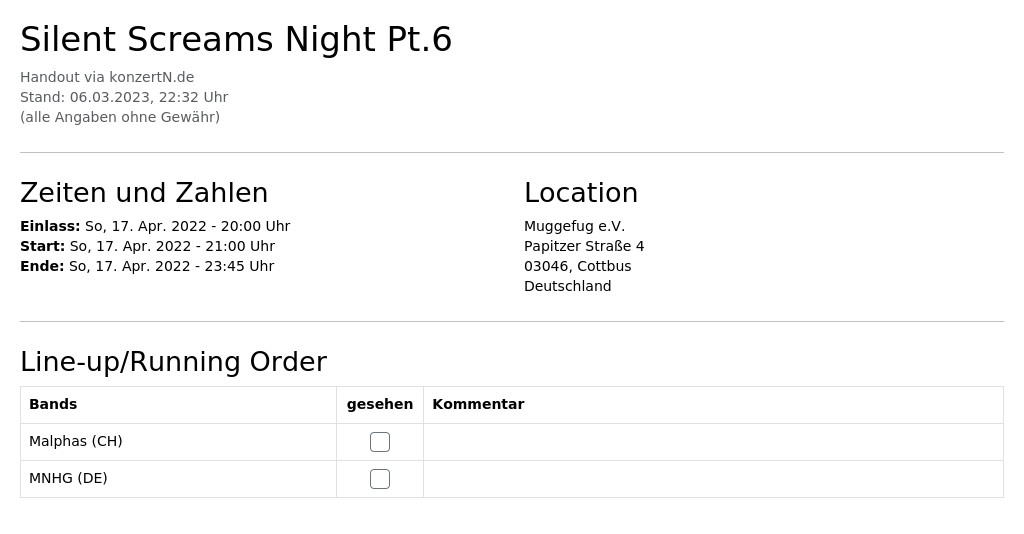Click the Location heading
Image resolution: width=1024 pixels, height=534 pixels.
click(x=581, y=193)
